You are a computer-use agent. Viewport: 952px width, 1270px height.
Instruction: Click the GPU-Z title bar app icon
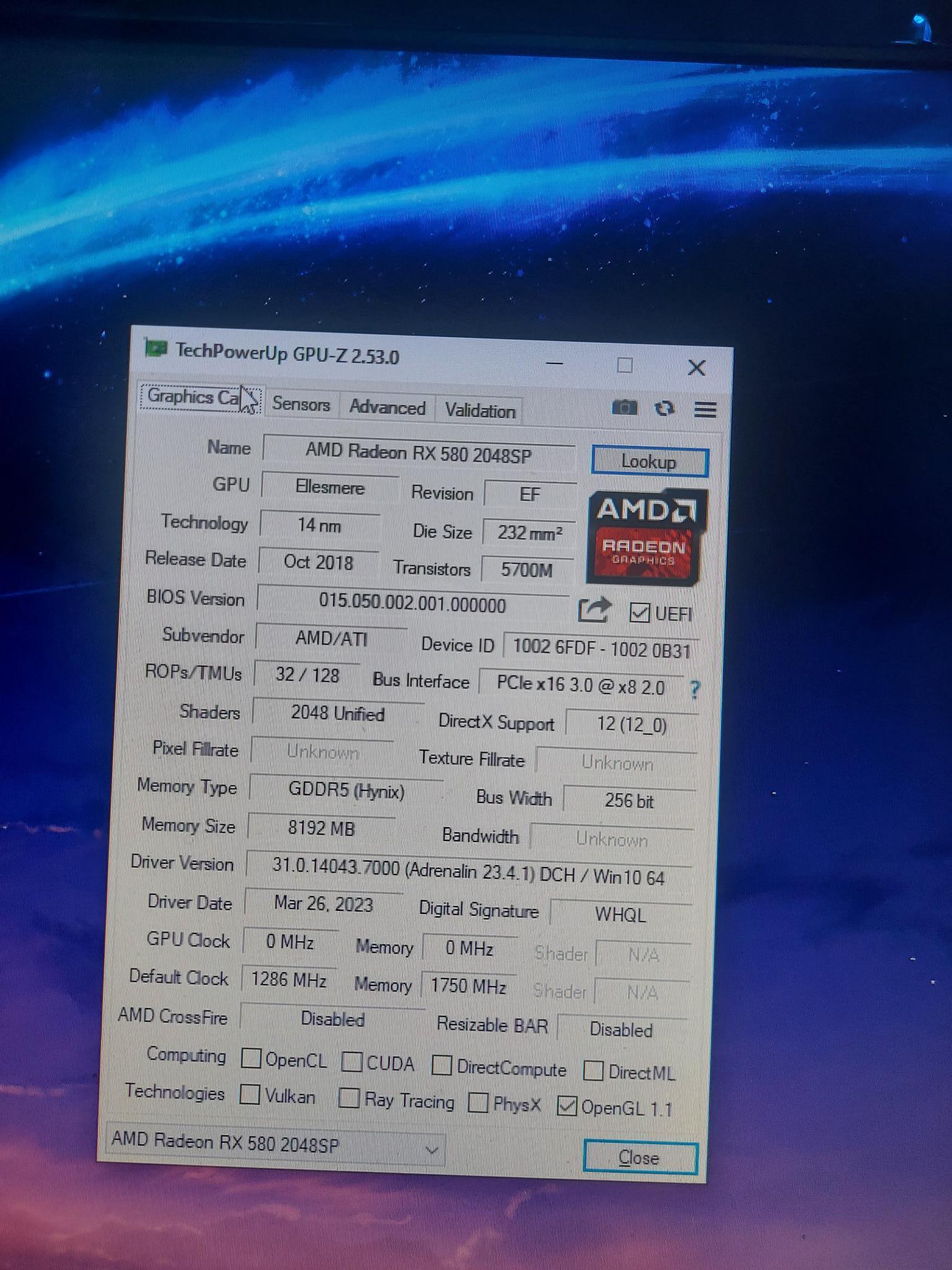(x=156, y=347)
